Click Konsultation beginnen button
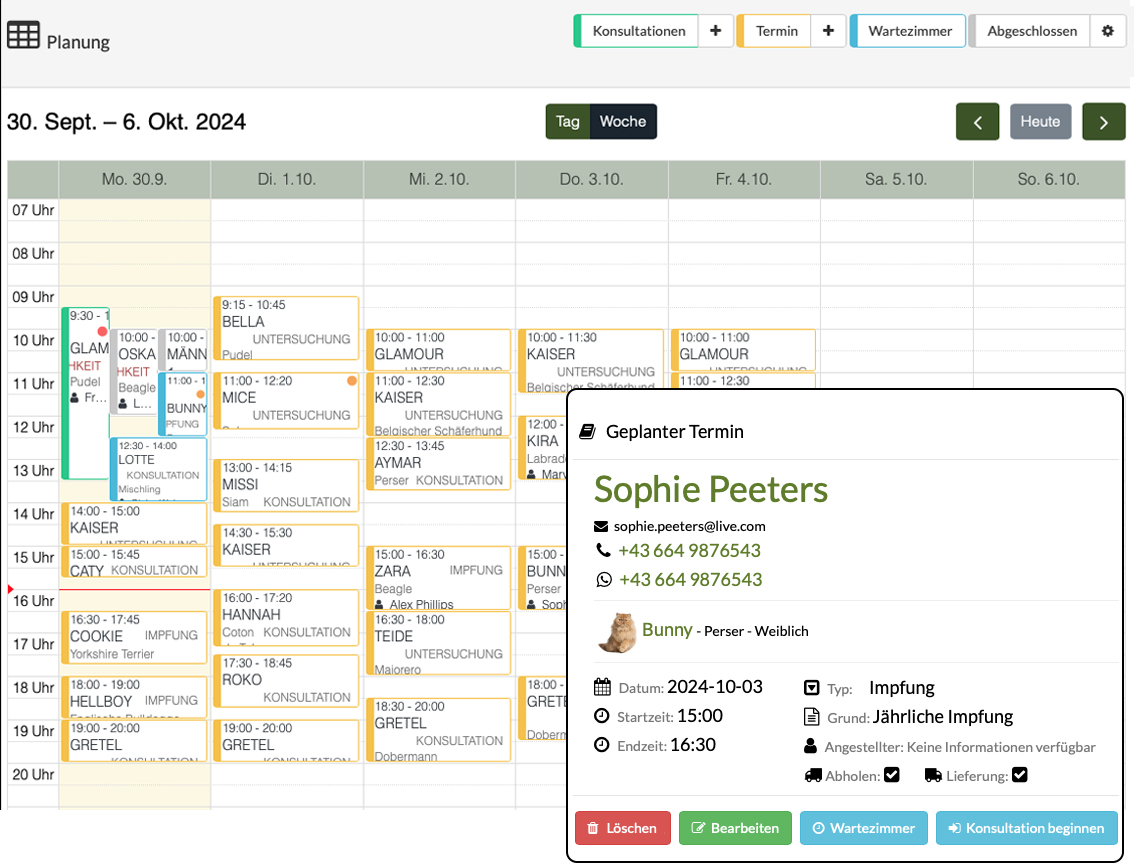 tap(1027, 828)
